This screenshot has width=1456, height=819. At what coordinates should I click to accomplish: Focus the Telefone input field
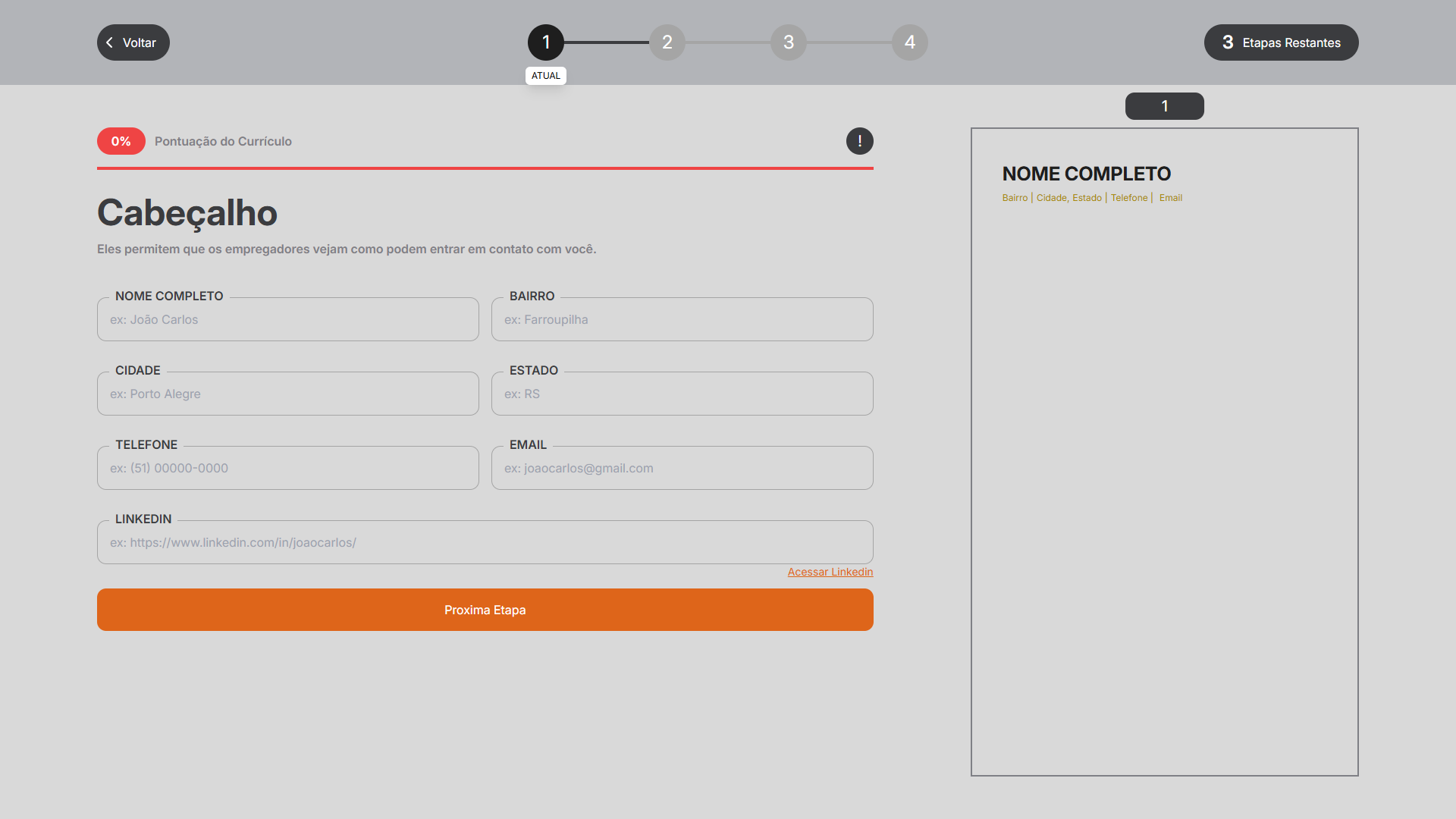tap(288, 468)
